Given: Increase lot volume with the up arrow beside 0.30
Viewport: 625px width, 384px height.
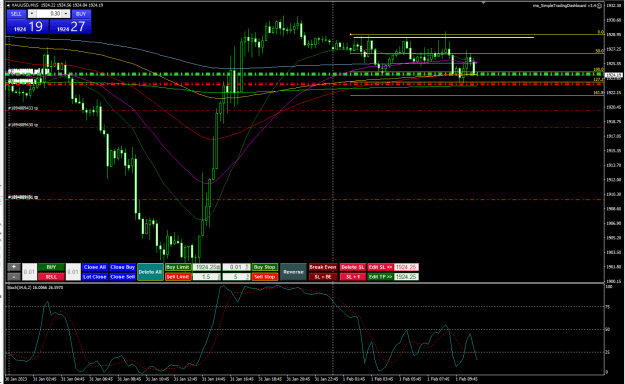Looking at the screenshot, I should pyautogui.click(x=66, y=14).
